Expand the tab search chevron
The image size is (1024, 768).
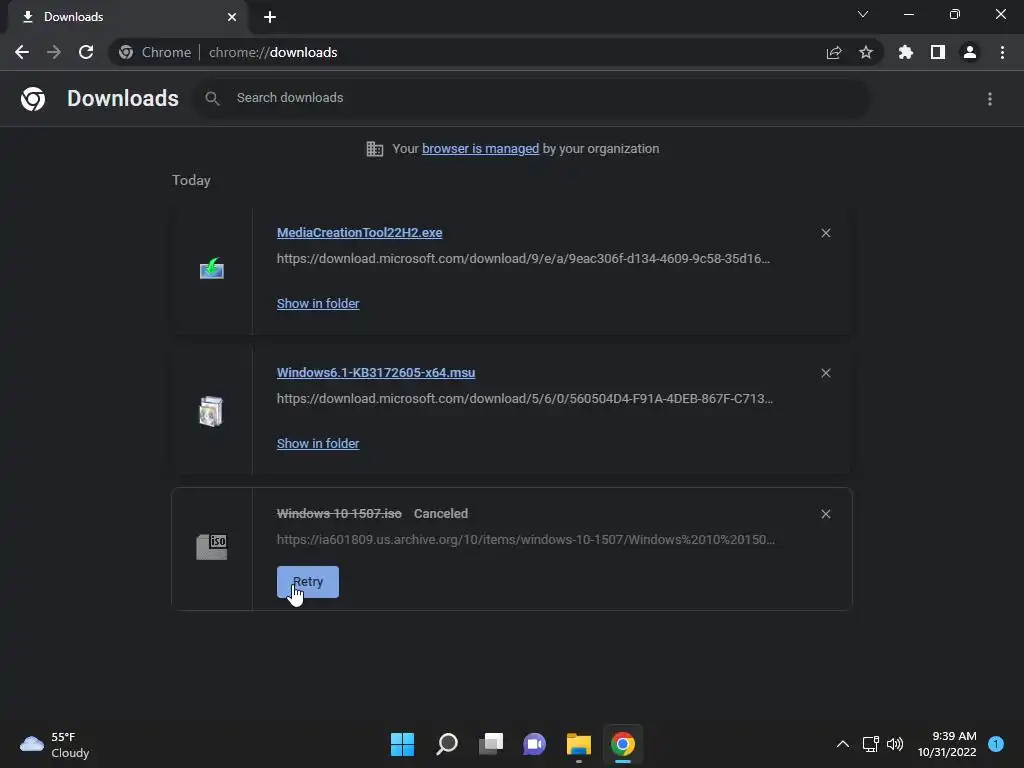[x=863, y=14]
